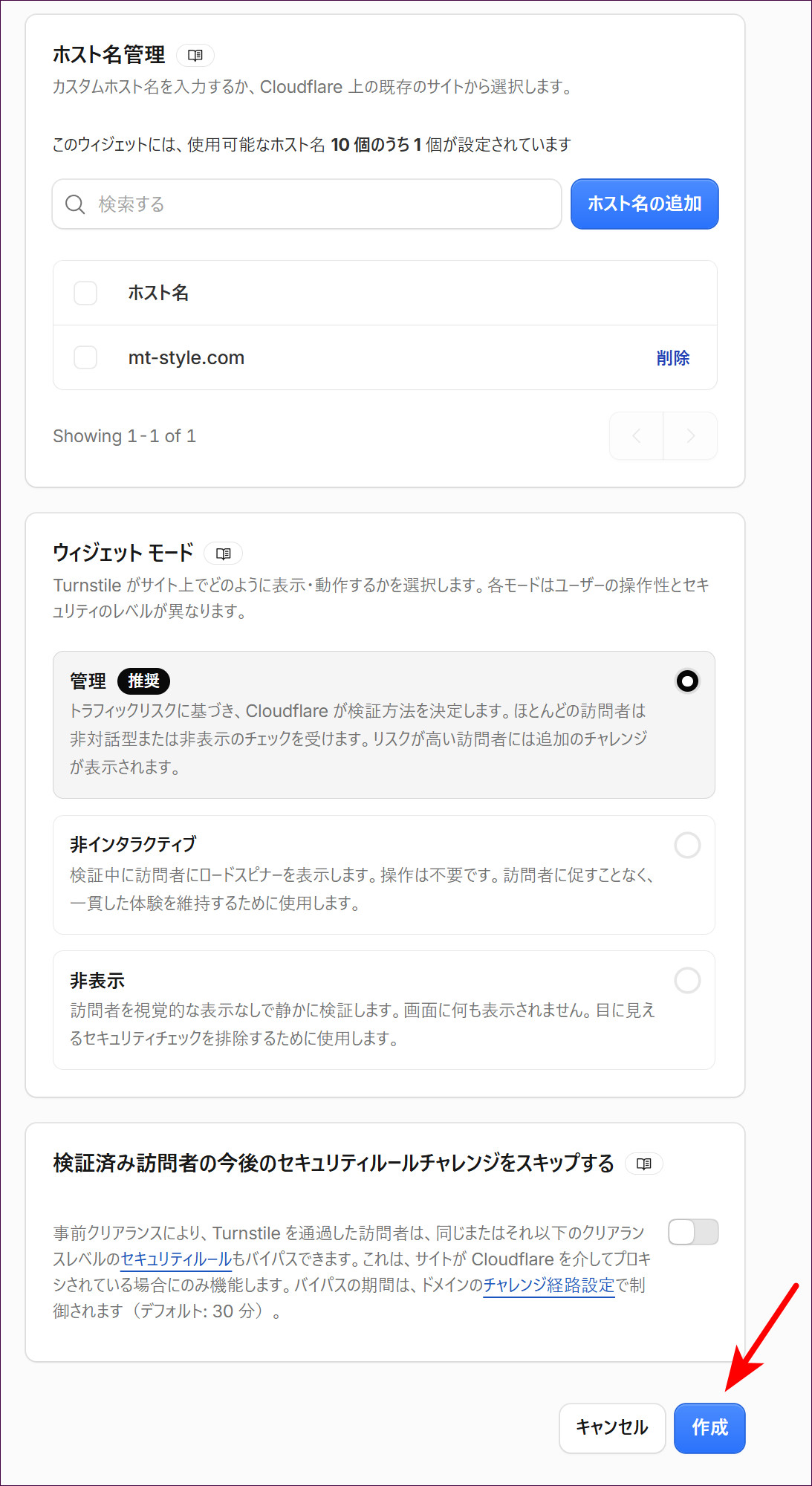Image resolution: width=812 pixels, height=1486 pixels.
Task: Click the 推奨 badge
Action: point(143,681)
